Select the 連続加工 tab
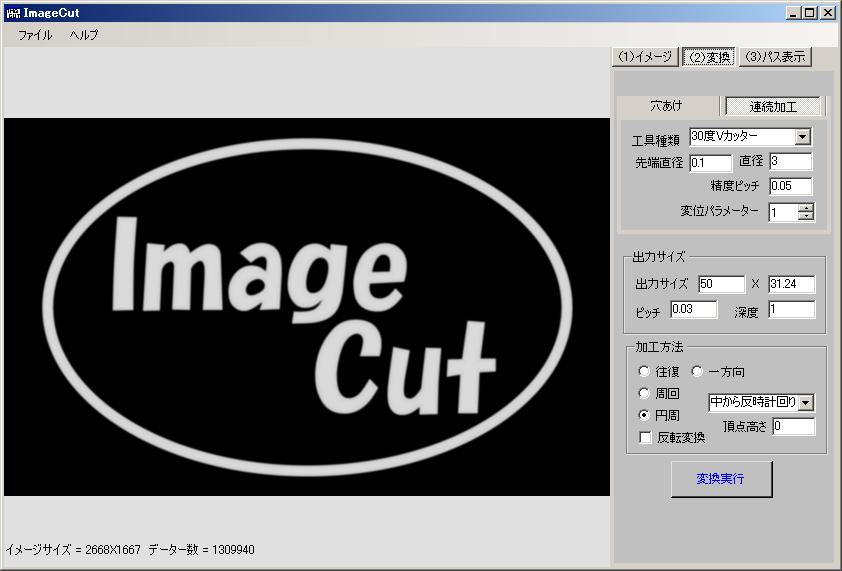The width and height of the screenshot is (842, 571). click(773, 106)
